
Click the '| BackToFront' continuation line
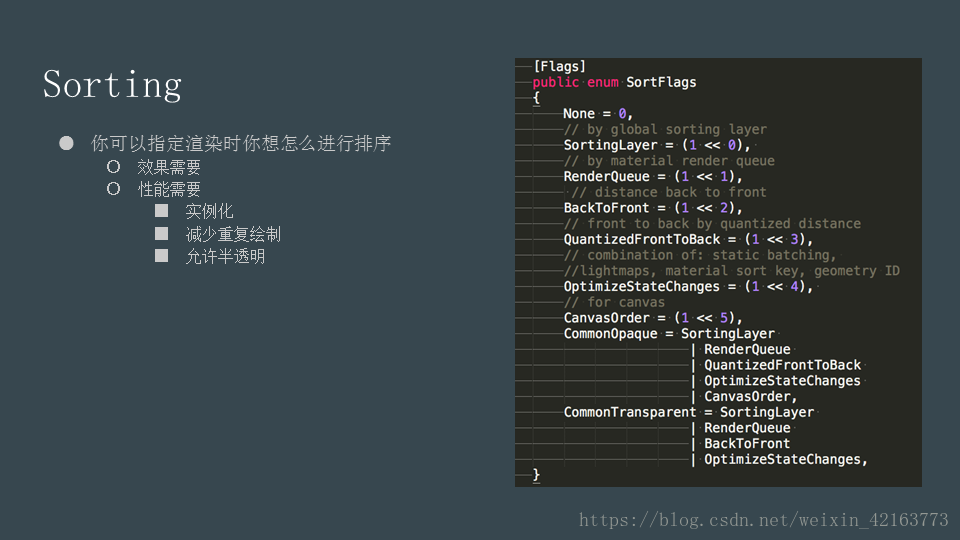click(x=740, y=444)
